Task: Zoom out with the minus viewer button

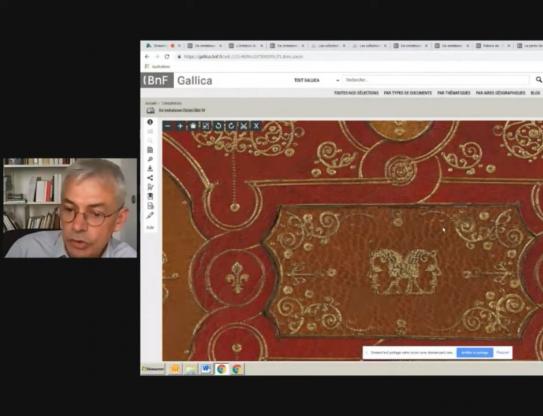Action: pos(168,126)
